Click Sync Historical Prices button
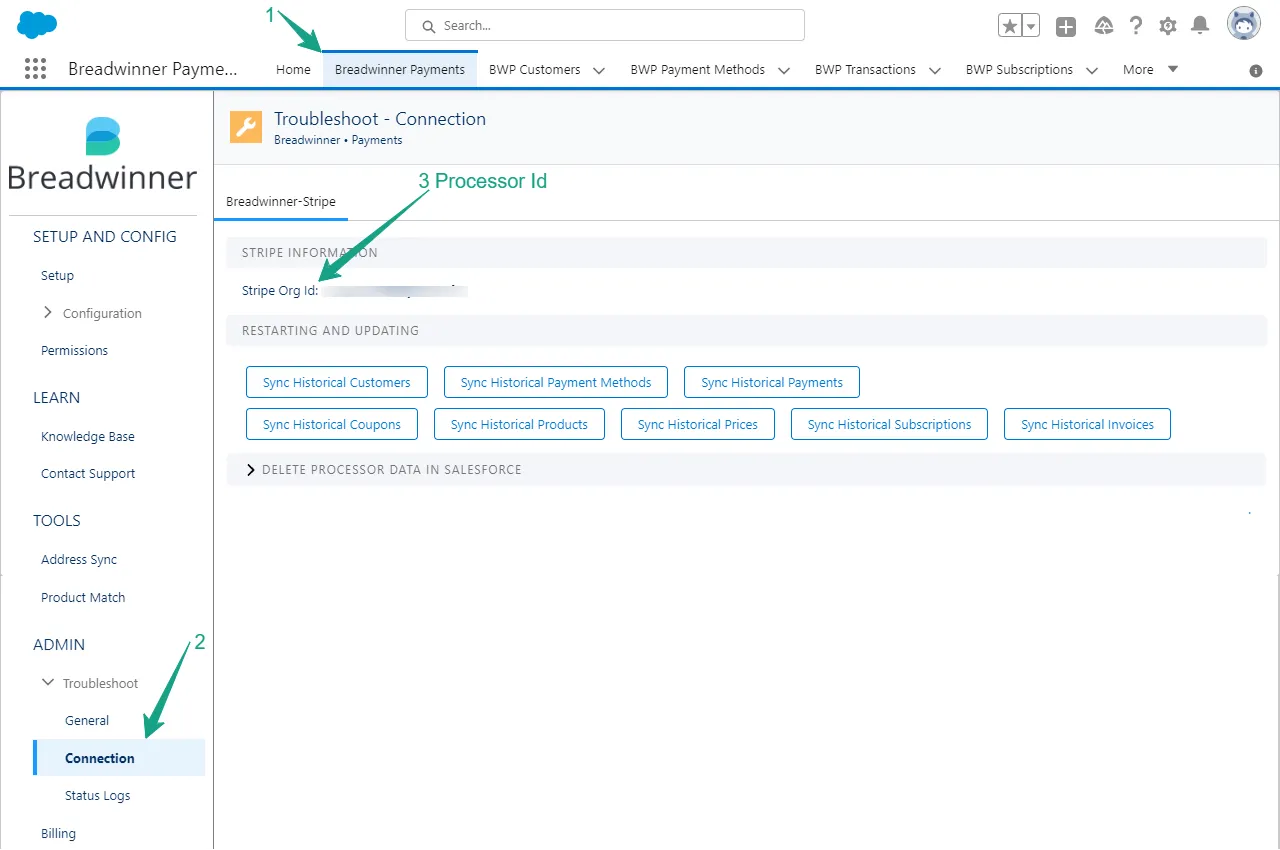The image size is (1280, 850). tap(698, 424)
